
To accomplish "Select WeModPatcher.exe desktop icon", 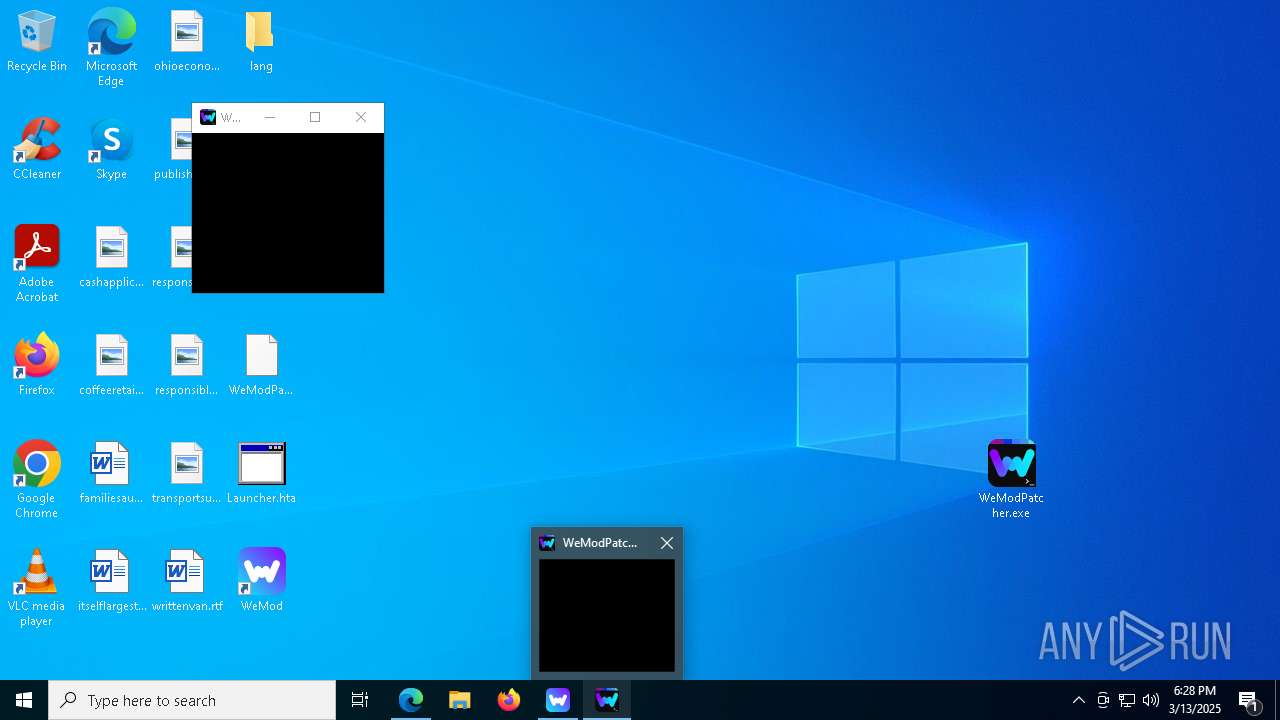I will coord(1011,480).
